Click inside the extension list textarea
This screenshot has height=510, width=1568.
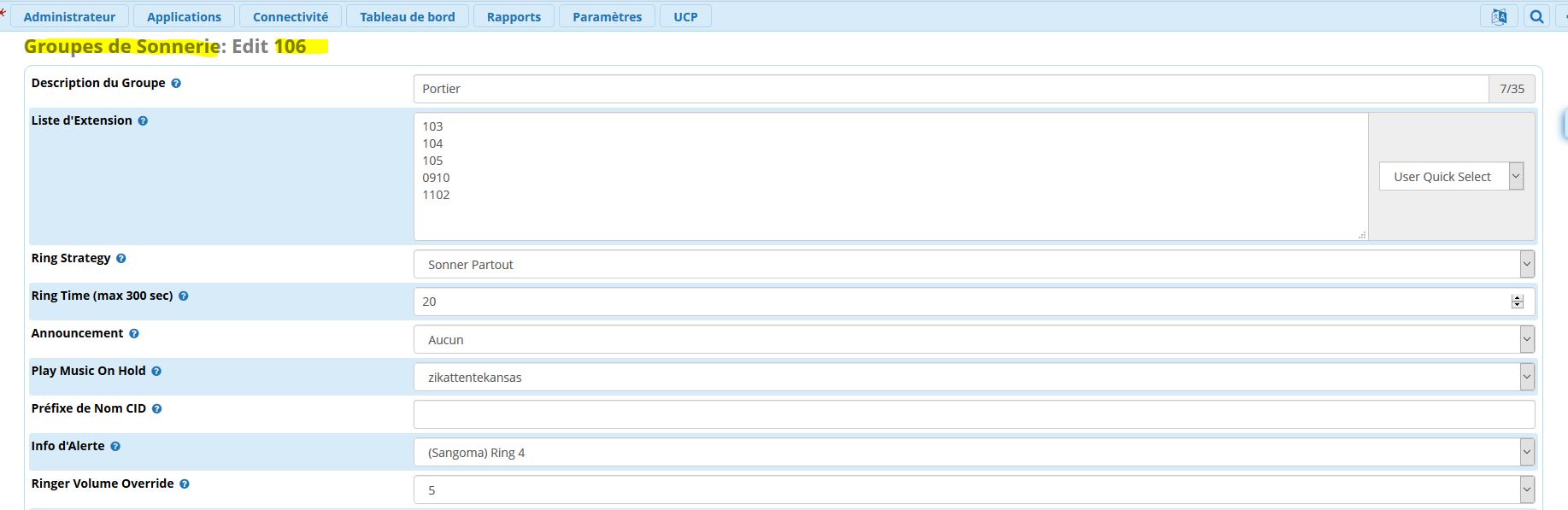pyautogui.click(x=890, y=177)
